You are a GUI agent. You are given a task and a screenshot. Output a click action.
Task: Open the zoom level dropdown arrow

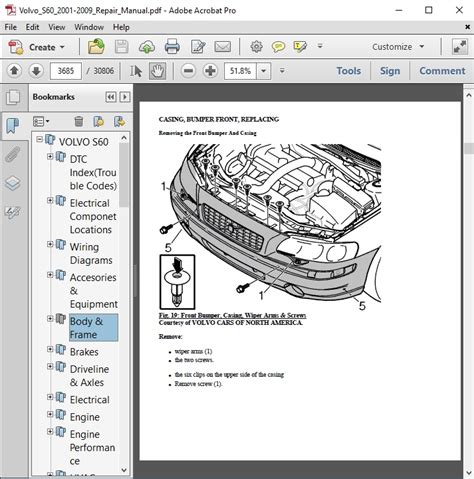(264, 71)
